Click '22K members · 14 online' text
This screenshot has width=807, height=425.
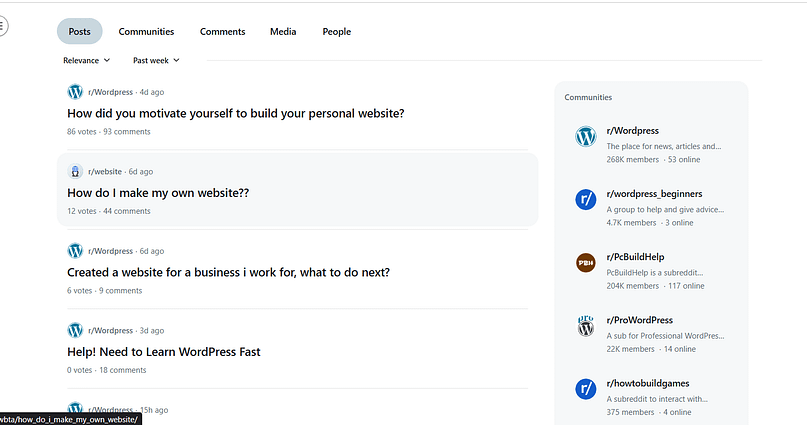point(651,349)
